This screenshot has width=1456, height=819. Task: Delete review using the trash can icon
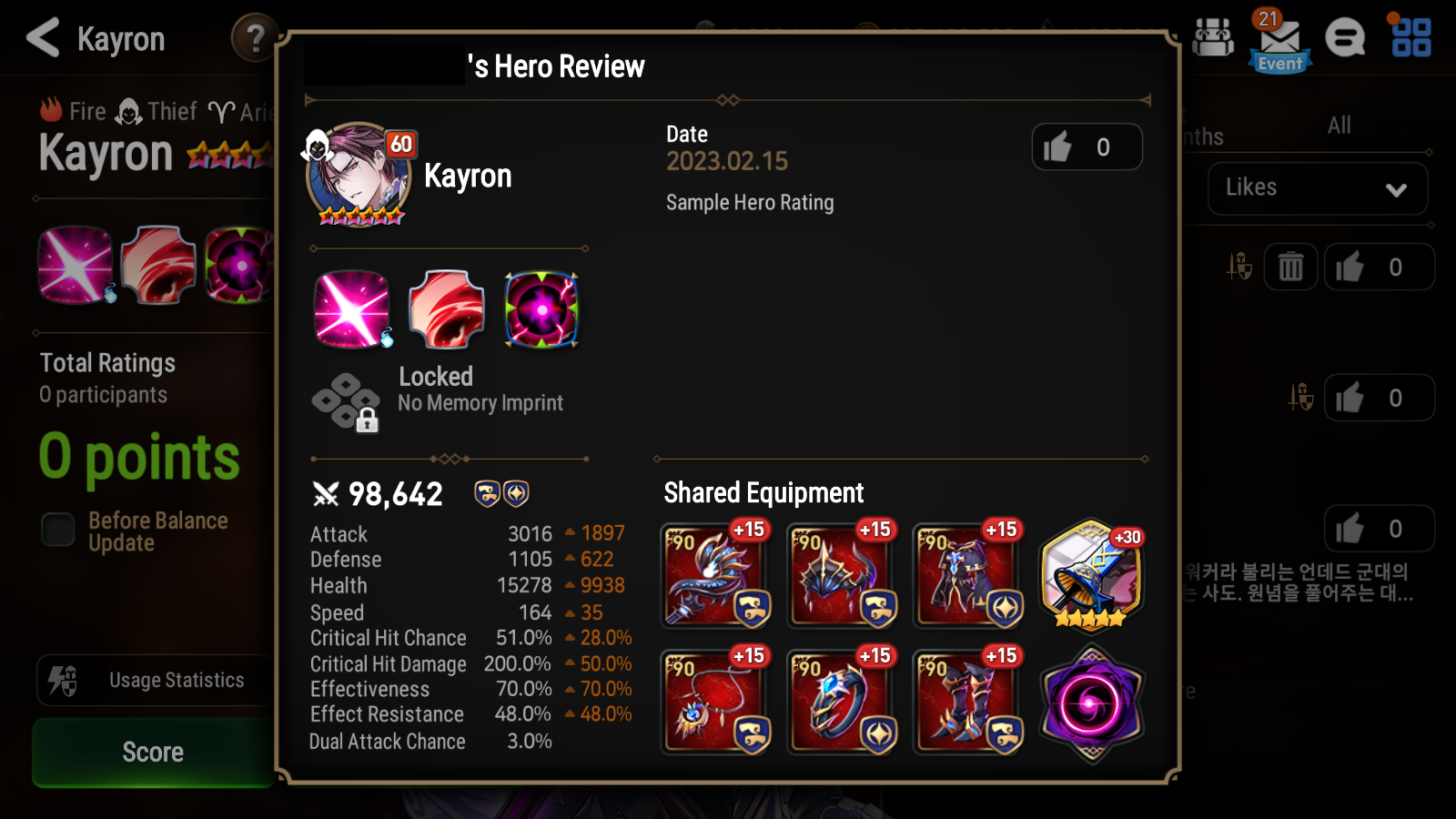pyautogui.click(x=1290, y=268)
